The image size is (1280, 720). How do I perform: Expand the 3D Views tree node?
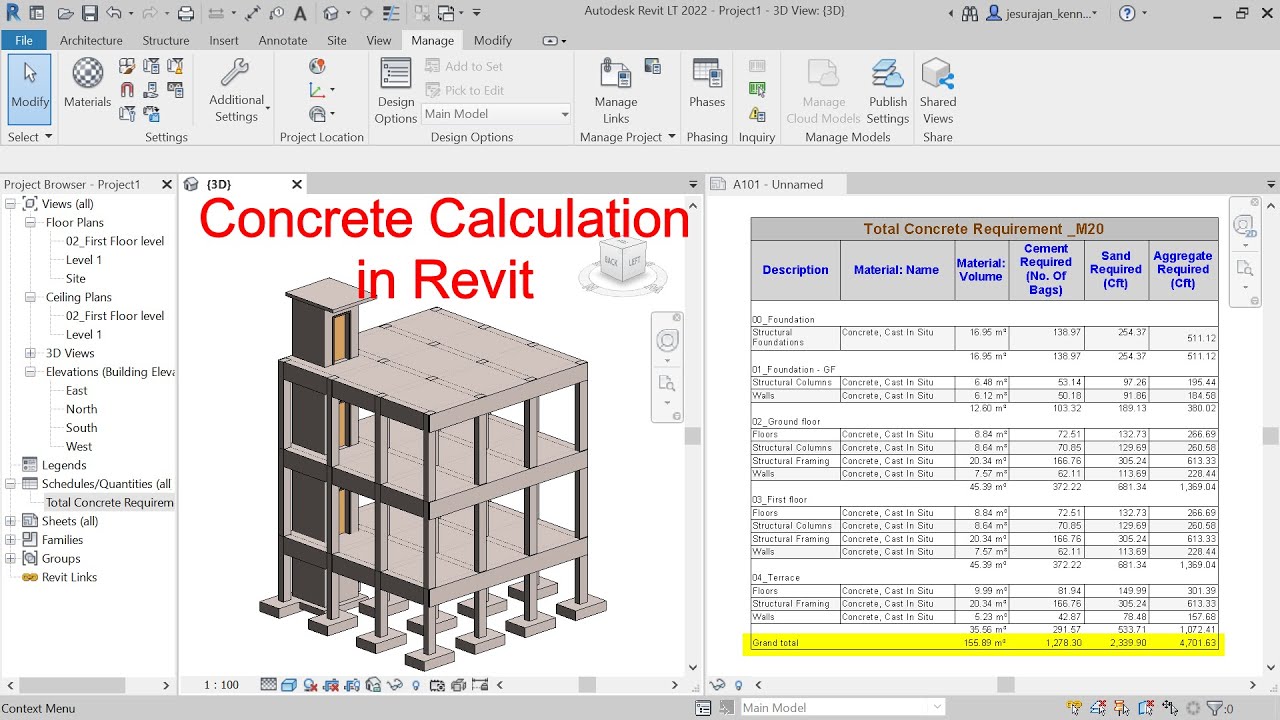point(30,353)
